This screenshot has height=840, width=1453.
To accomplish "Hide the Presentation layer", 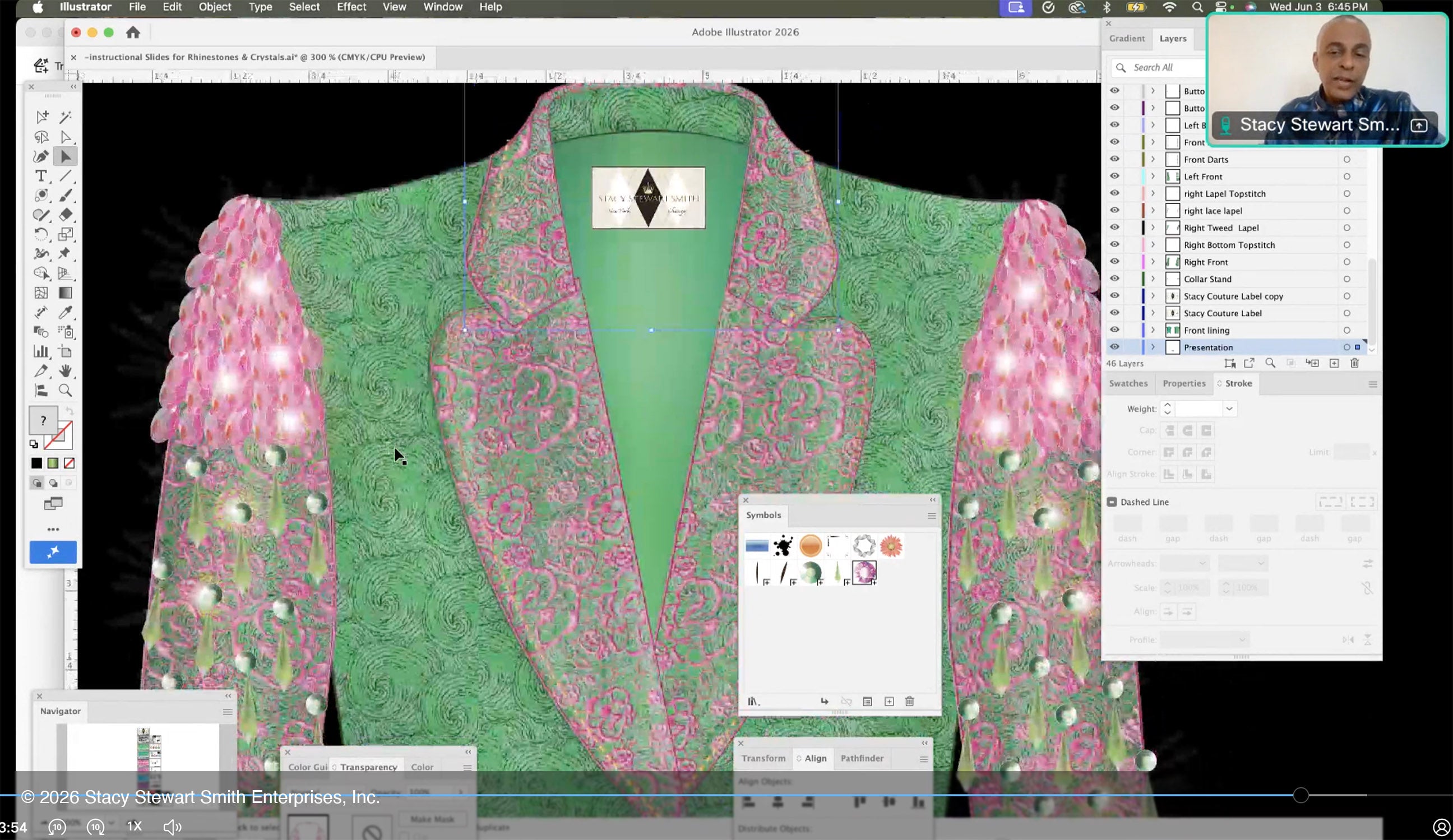I will click(1114, 347).
